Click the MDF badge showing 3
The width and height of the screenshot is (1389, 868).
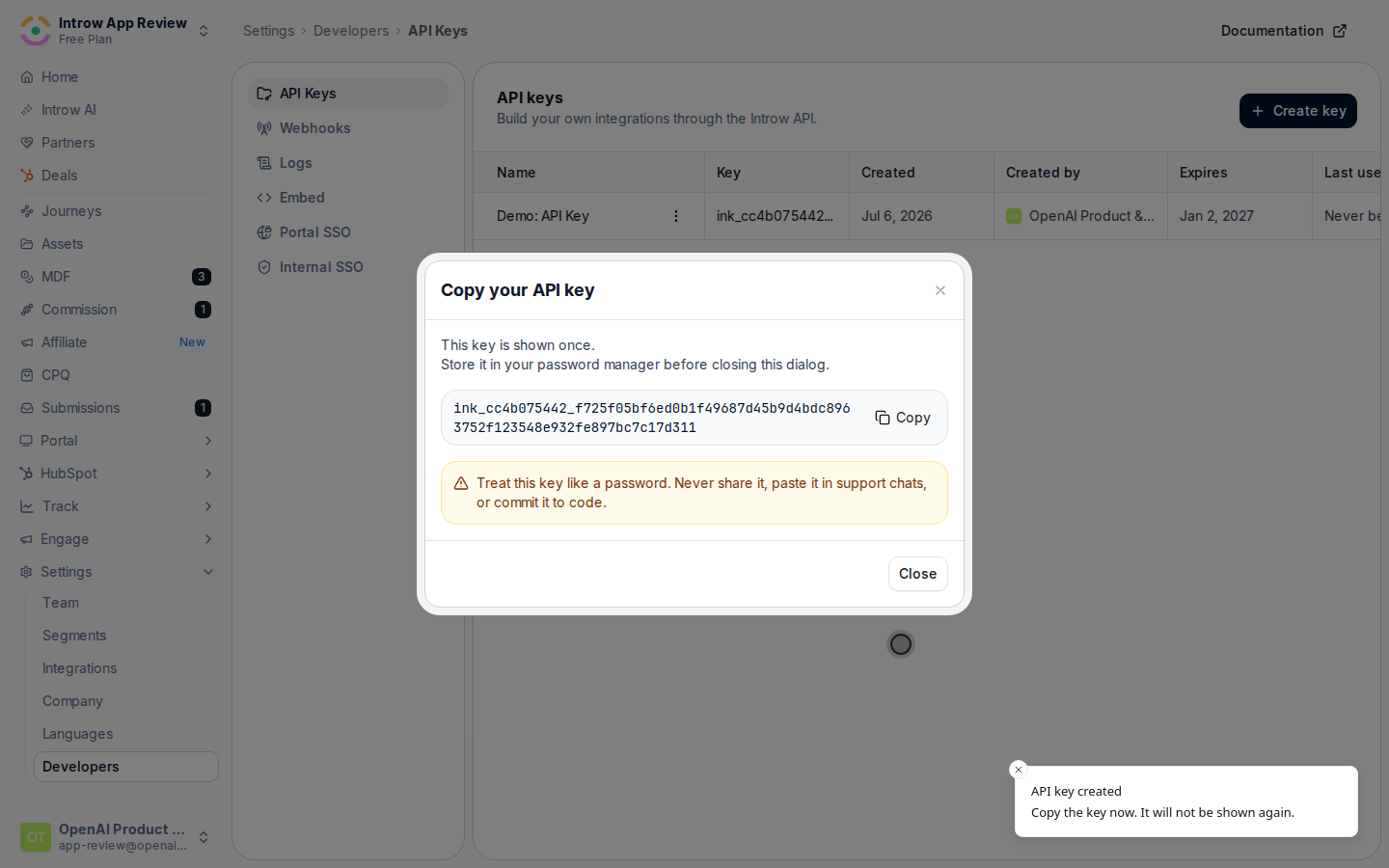pos(202,277)
